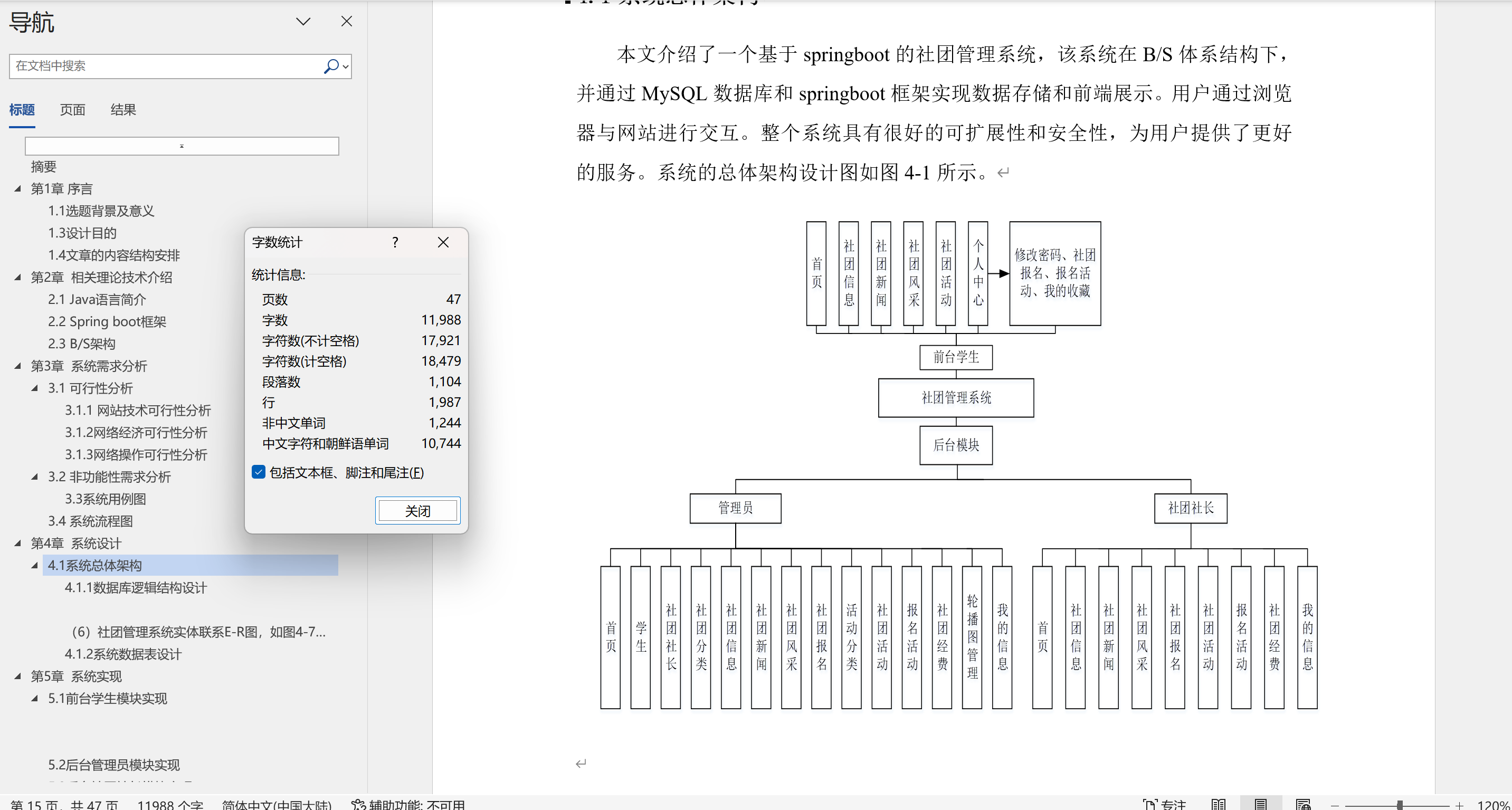Jump to 3.1.2网络经济可行性分析 heading

[x=136, y=433]
